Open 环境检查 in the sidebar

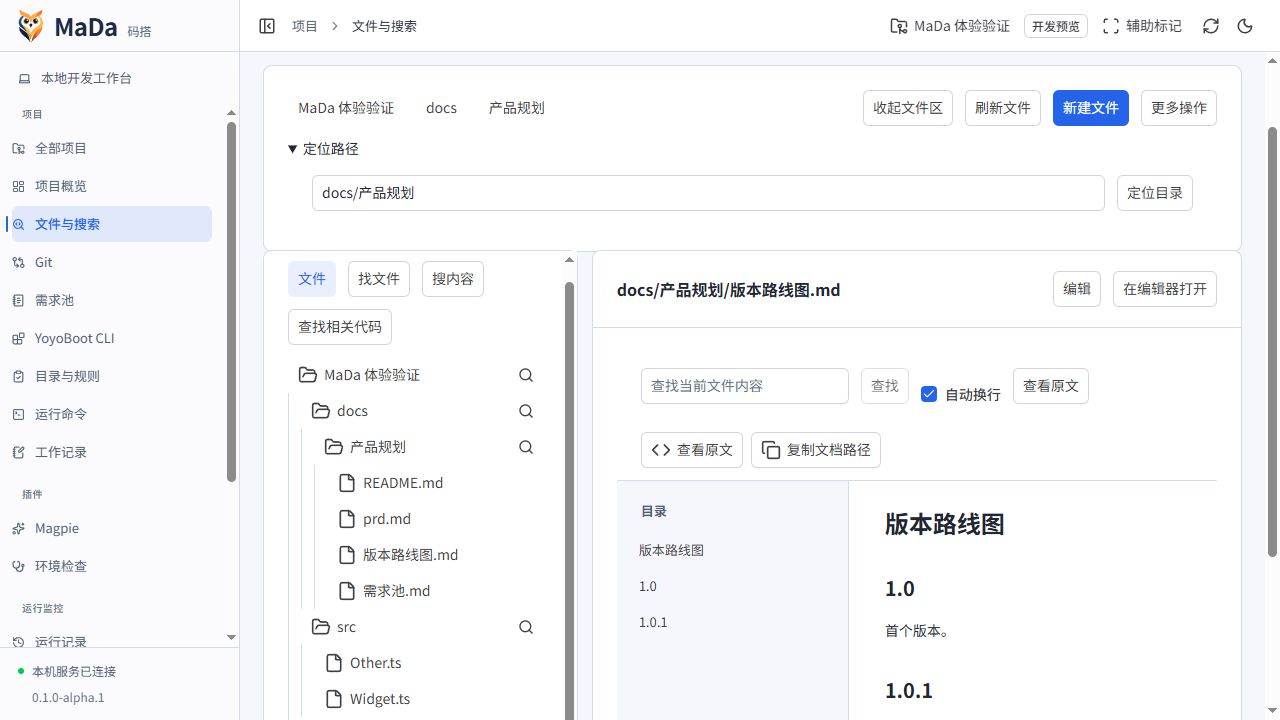pyautogui.click(x=110, y=566)
